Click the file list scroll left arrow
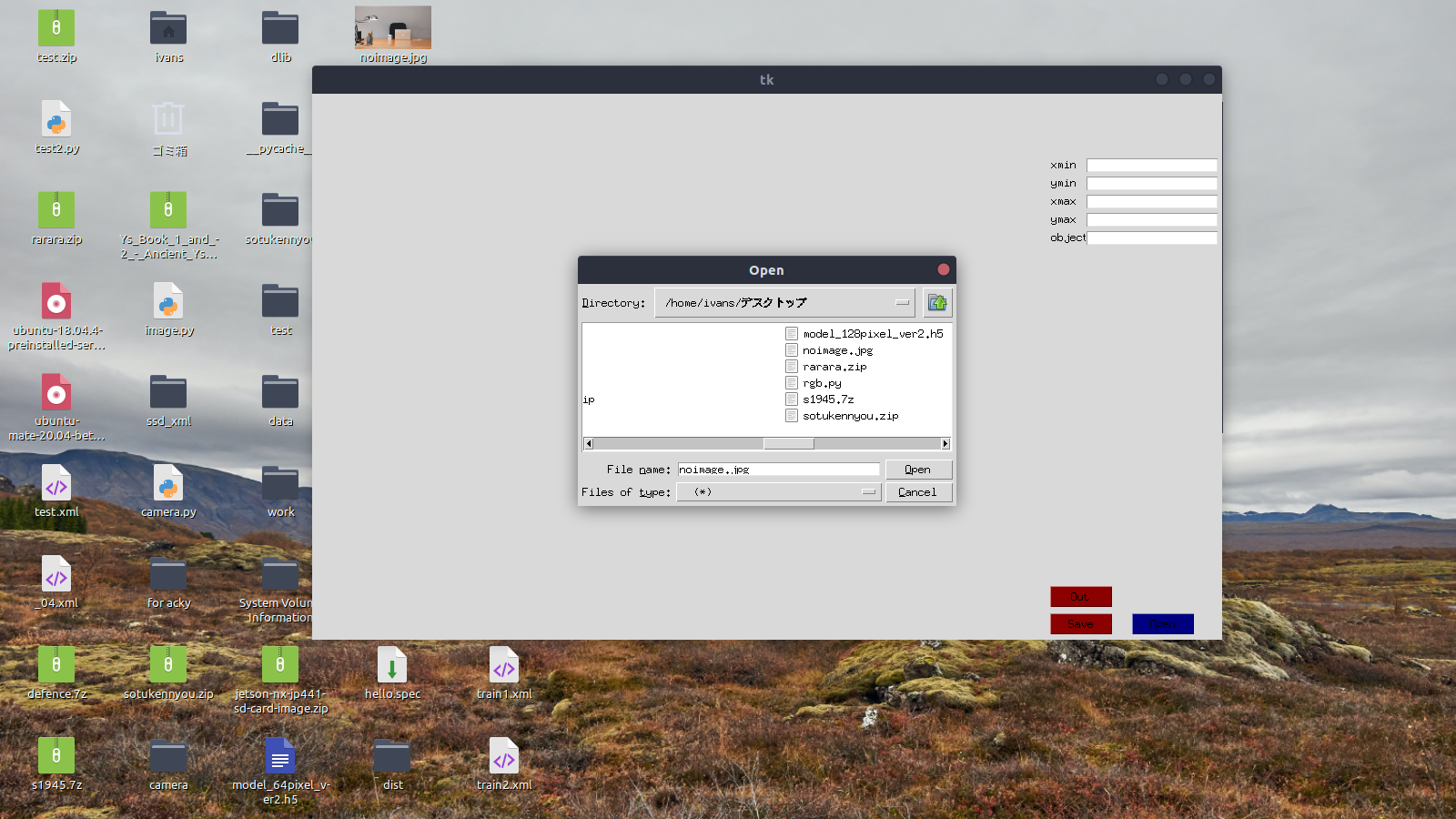The width and height of the screenshot is (1456, 819). [589, 444]
